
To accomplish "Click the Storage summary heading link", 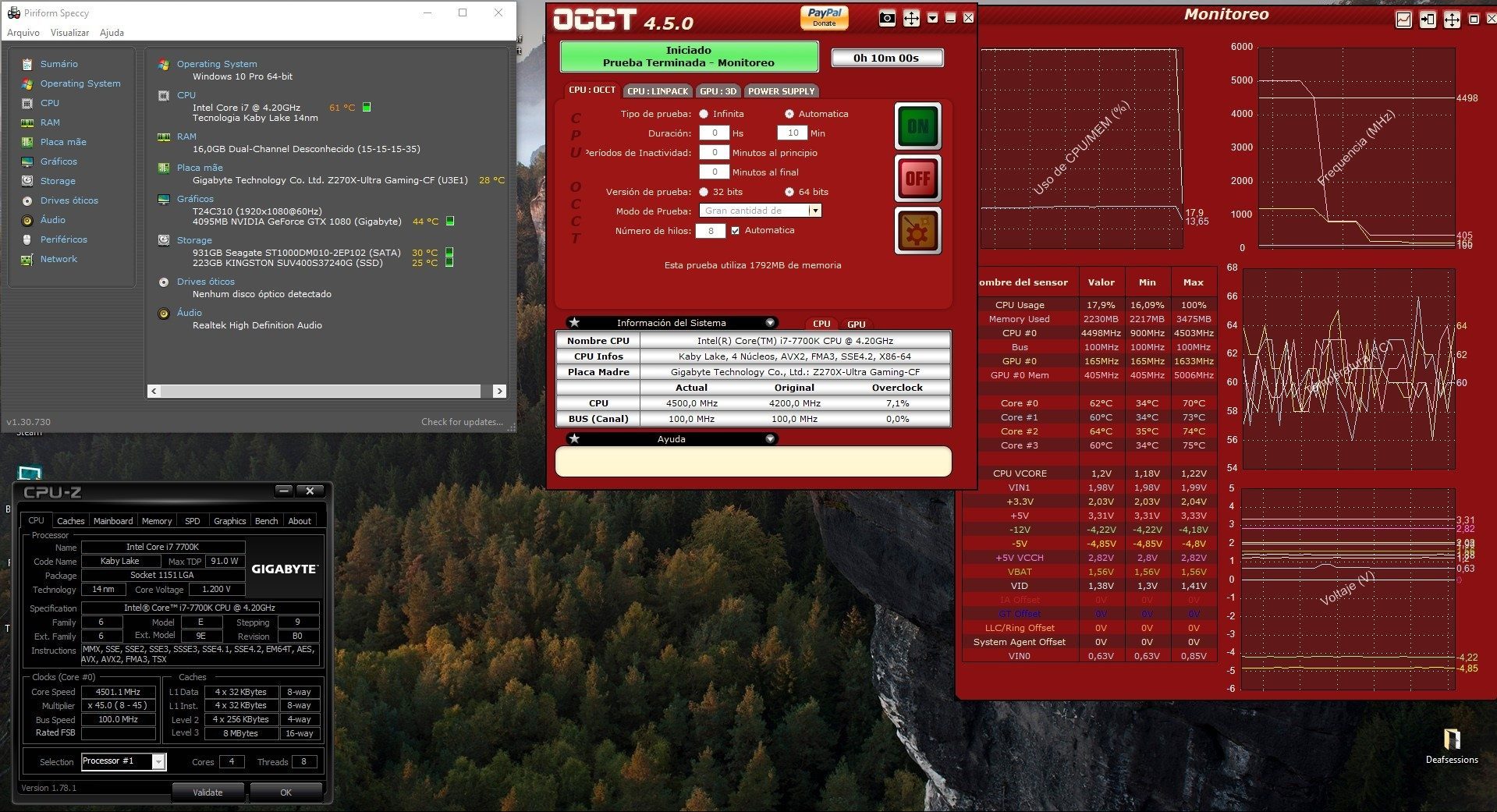I will tap(194, 240).
